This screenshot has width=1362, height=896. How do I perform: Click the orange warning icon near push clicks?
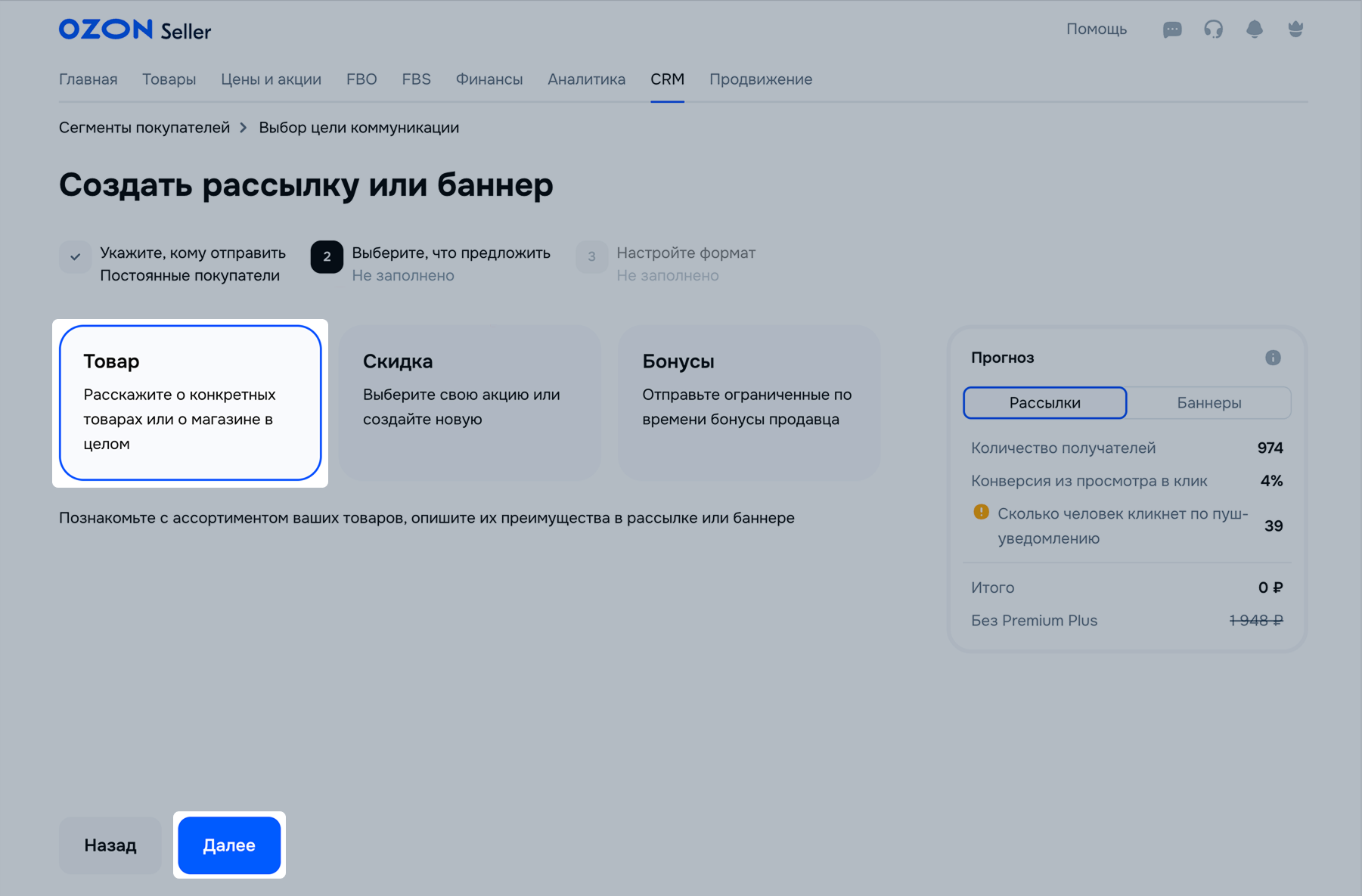pos(981,513)
